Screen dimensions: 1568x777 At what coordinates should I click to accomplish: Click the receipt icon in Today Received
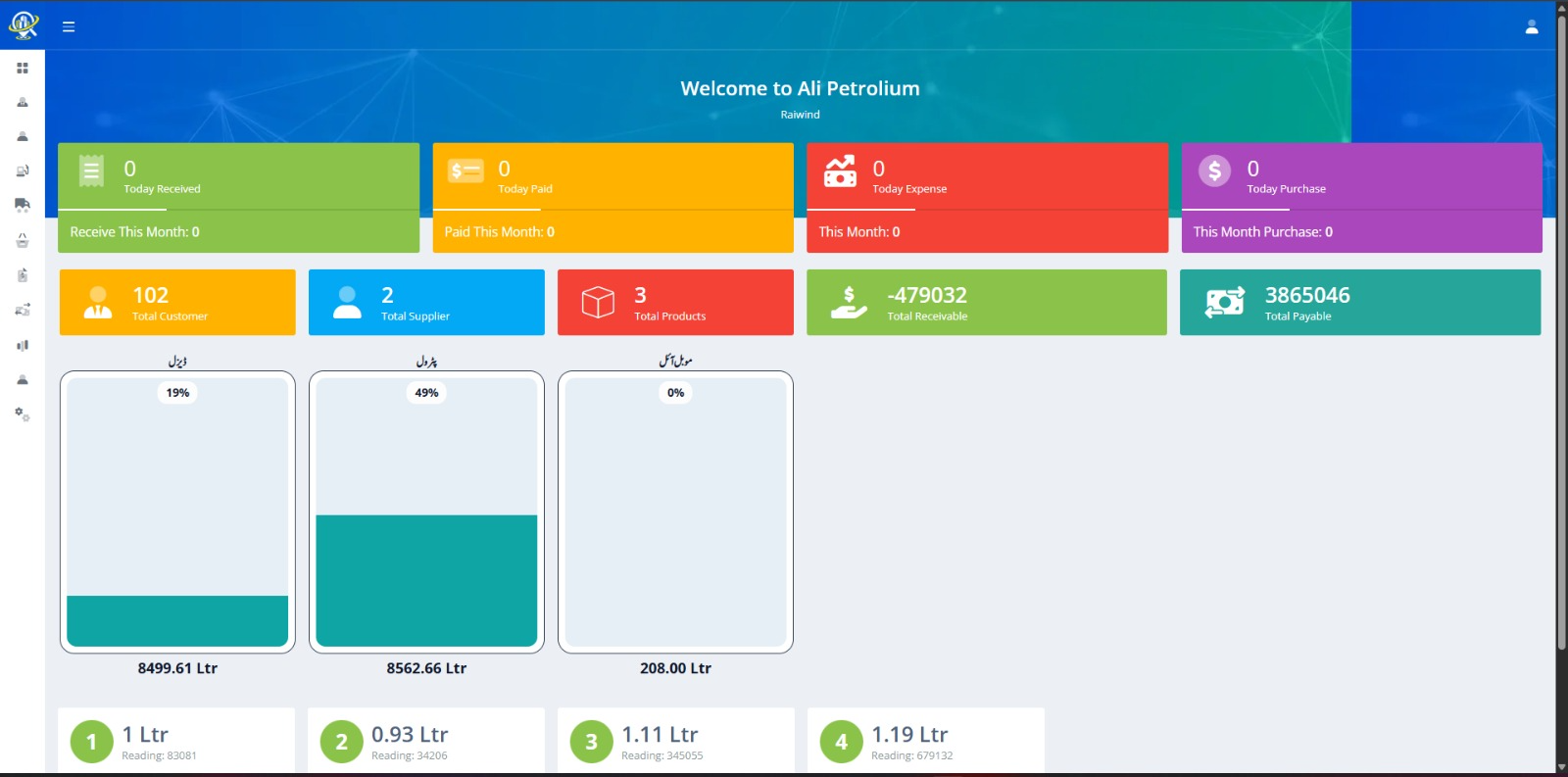click(x=91, y=170)
